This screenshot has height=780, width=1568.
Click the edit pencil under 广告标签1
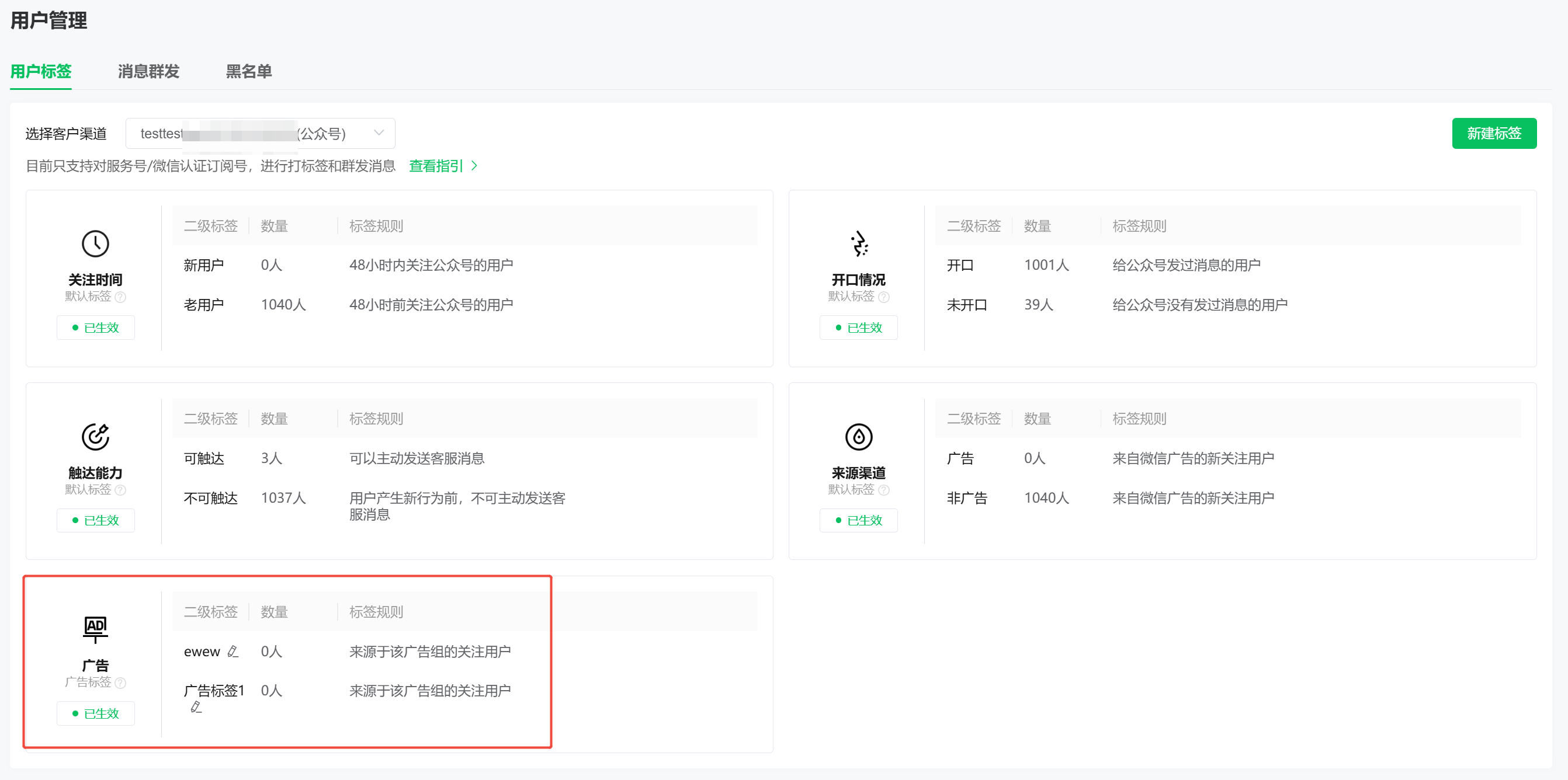(195, 707)
